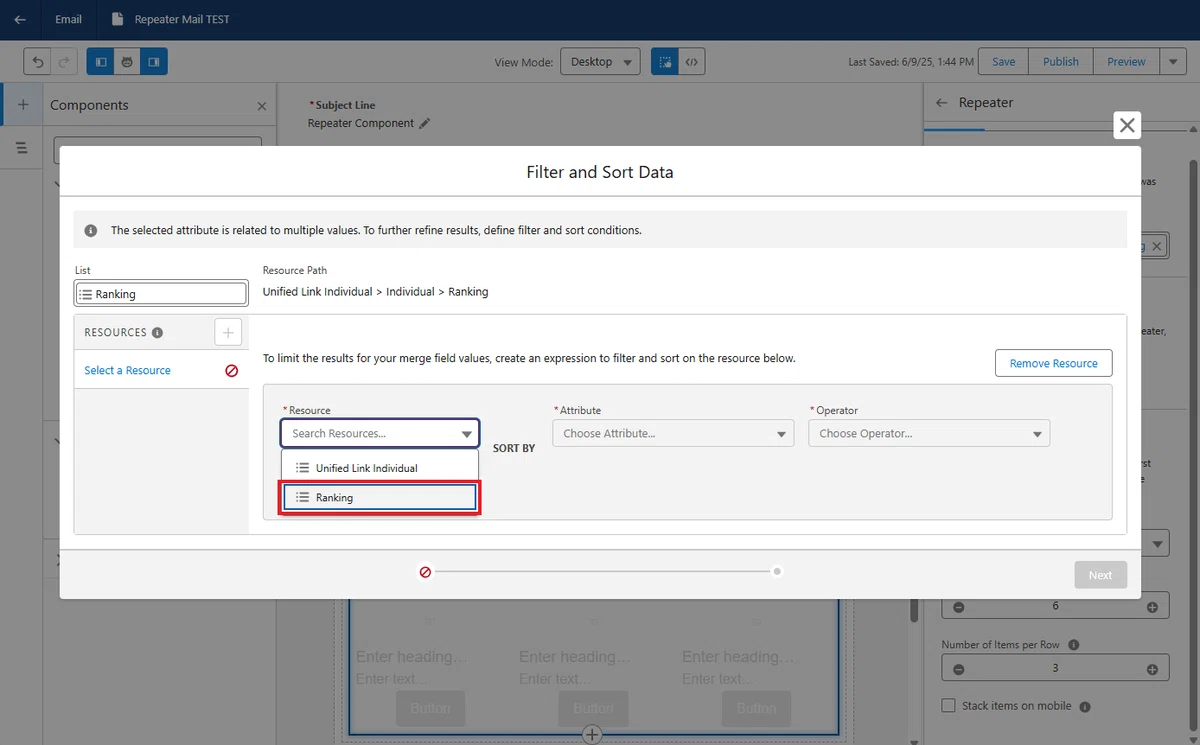
Task: Open the Repeater Mail TEST tab
Action: 170,19
